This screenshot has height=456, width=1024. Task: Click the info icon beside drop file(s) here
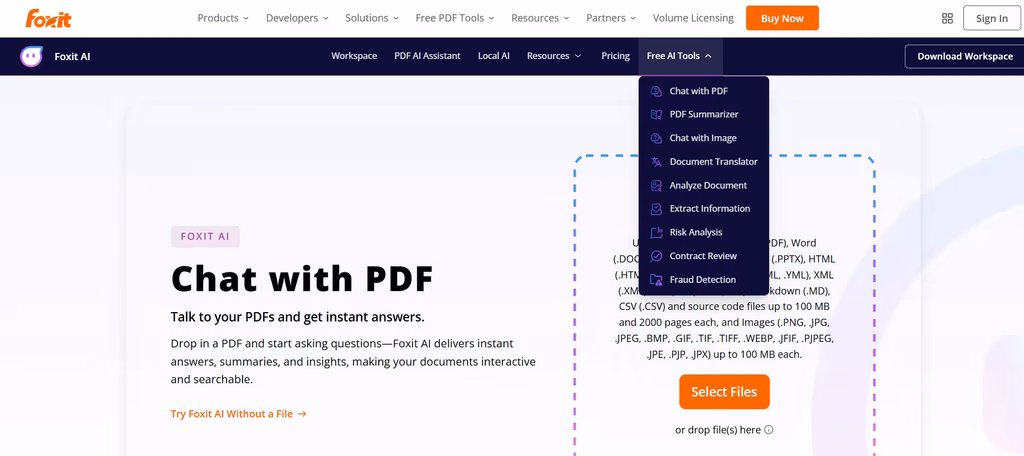pyautogui.click(x=769, y=430)
